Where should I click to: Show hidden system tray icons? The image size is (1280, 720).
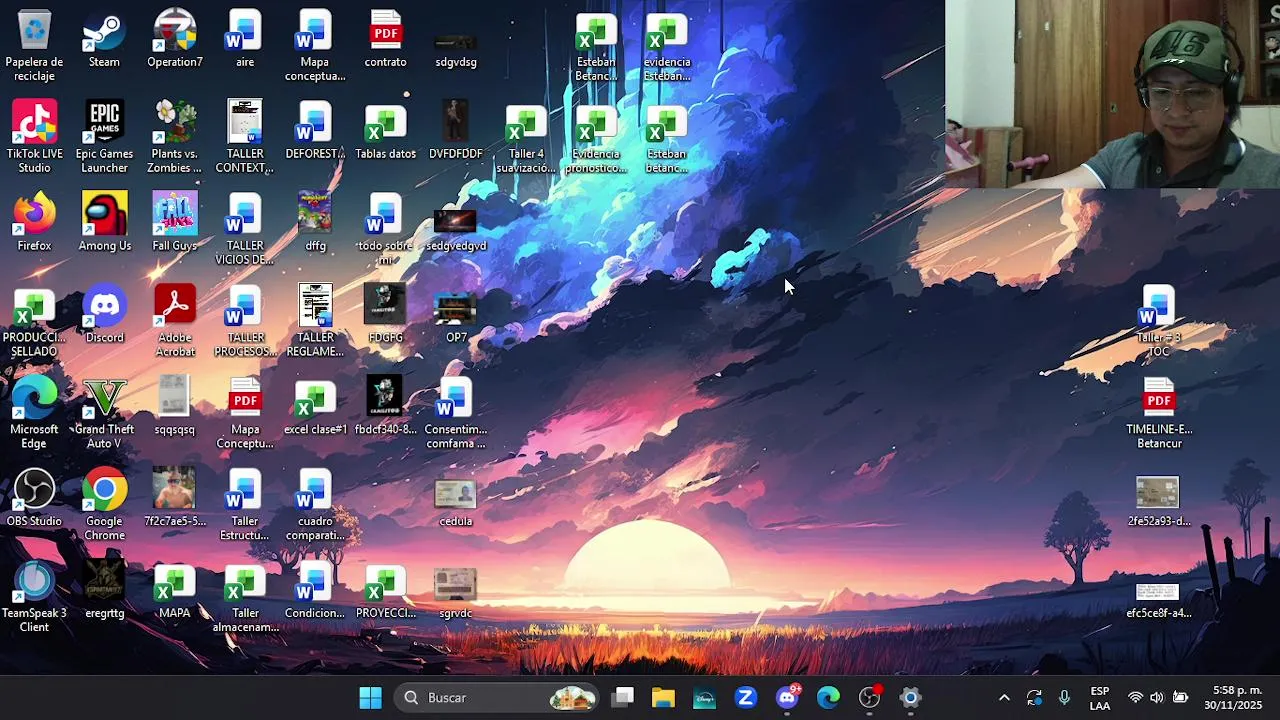pos(1004,698)
